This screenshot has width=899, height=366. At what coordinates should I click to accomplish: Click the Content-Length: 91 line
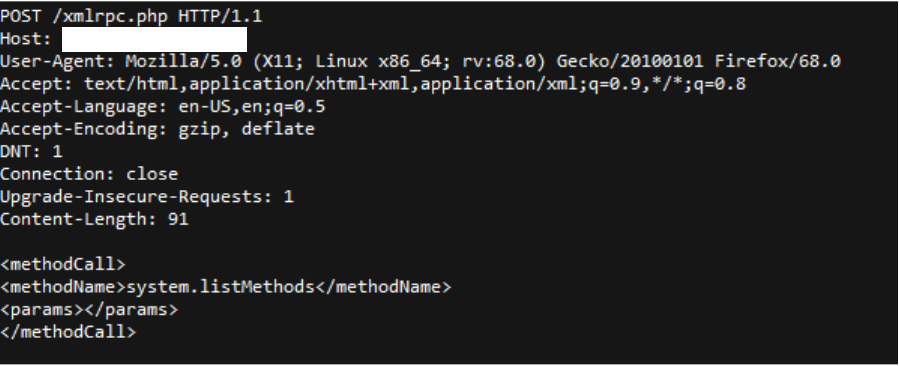[95, 219]
